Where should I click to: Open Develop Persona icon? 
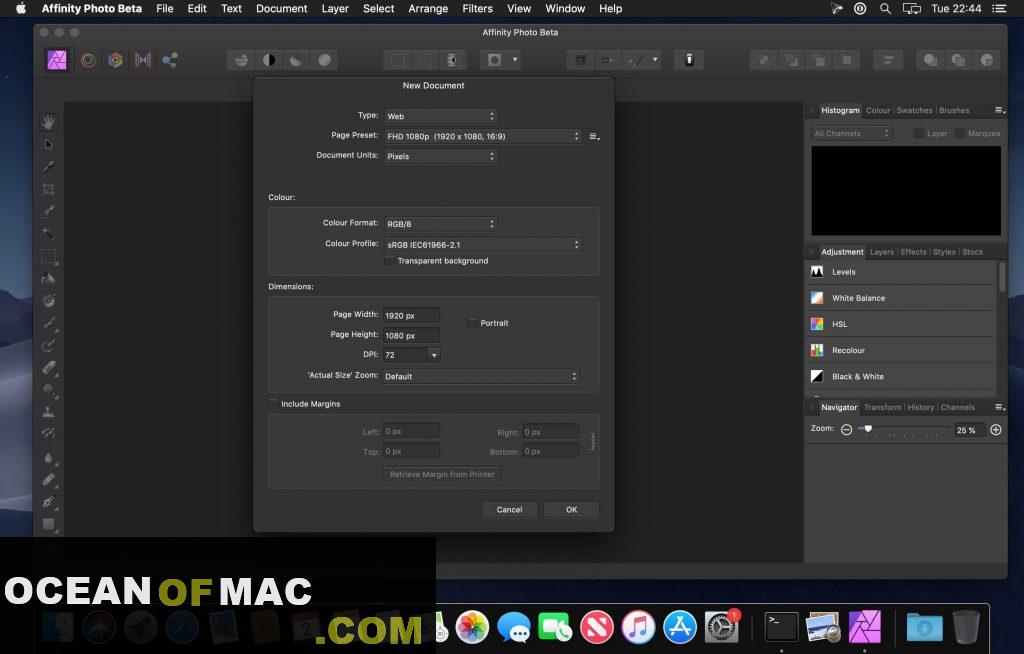[x=116, y=60]
